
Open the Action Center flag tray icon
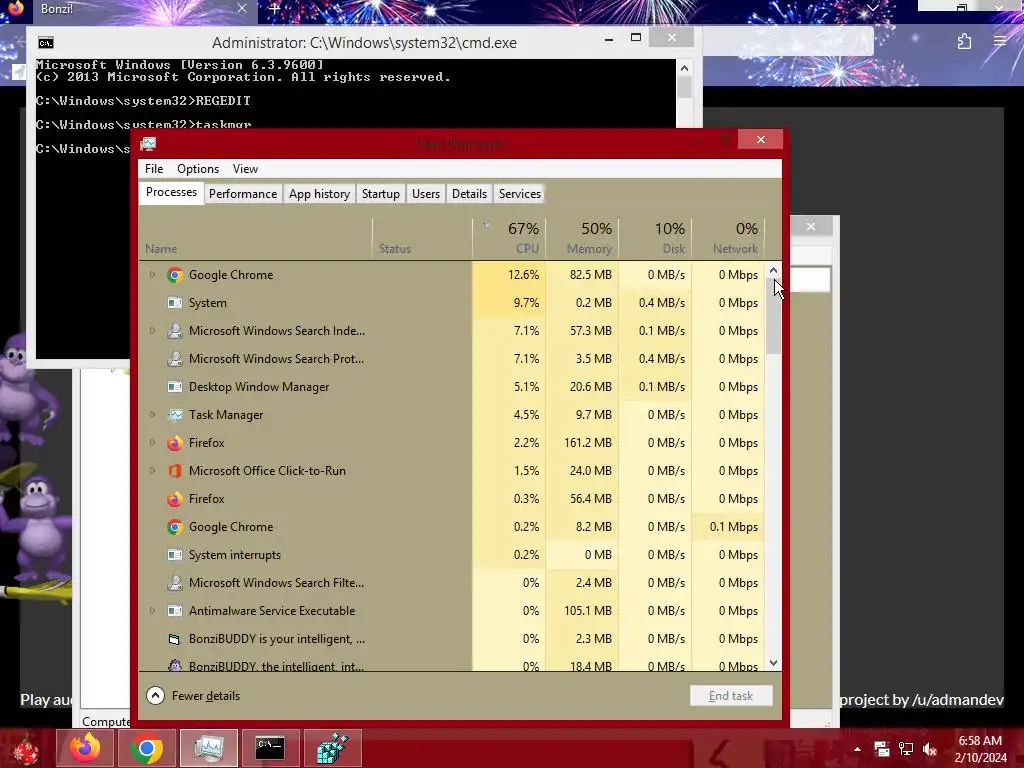pyautogui.click(x=882, y=749)
